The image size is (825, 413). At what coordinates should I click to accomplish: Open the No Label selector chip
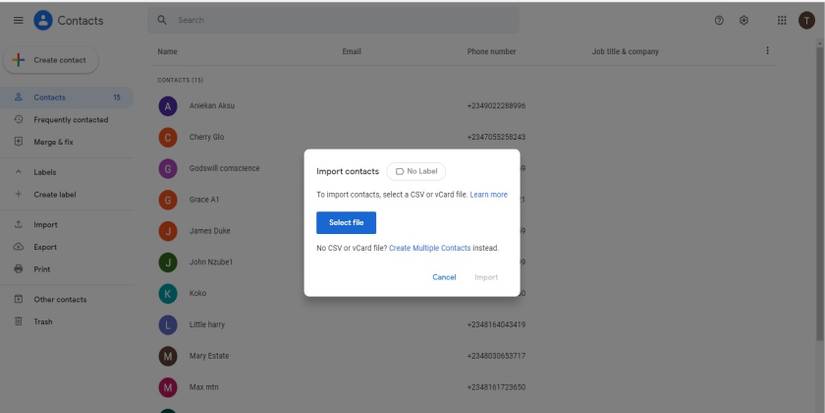(x=416, y=171)
